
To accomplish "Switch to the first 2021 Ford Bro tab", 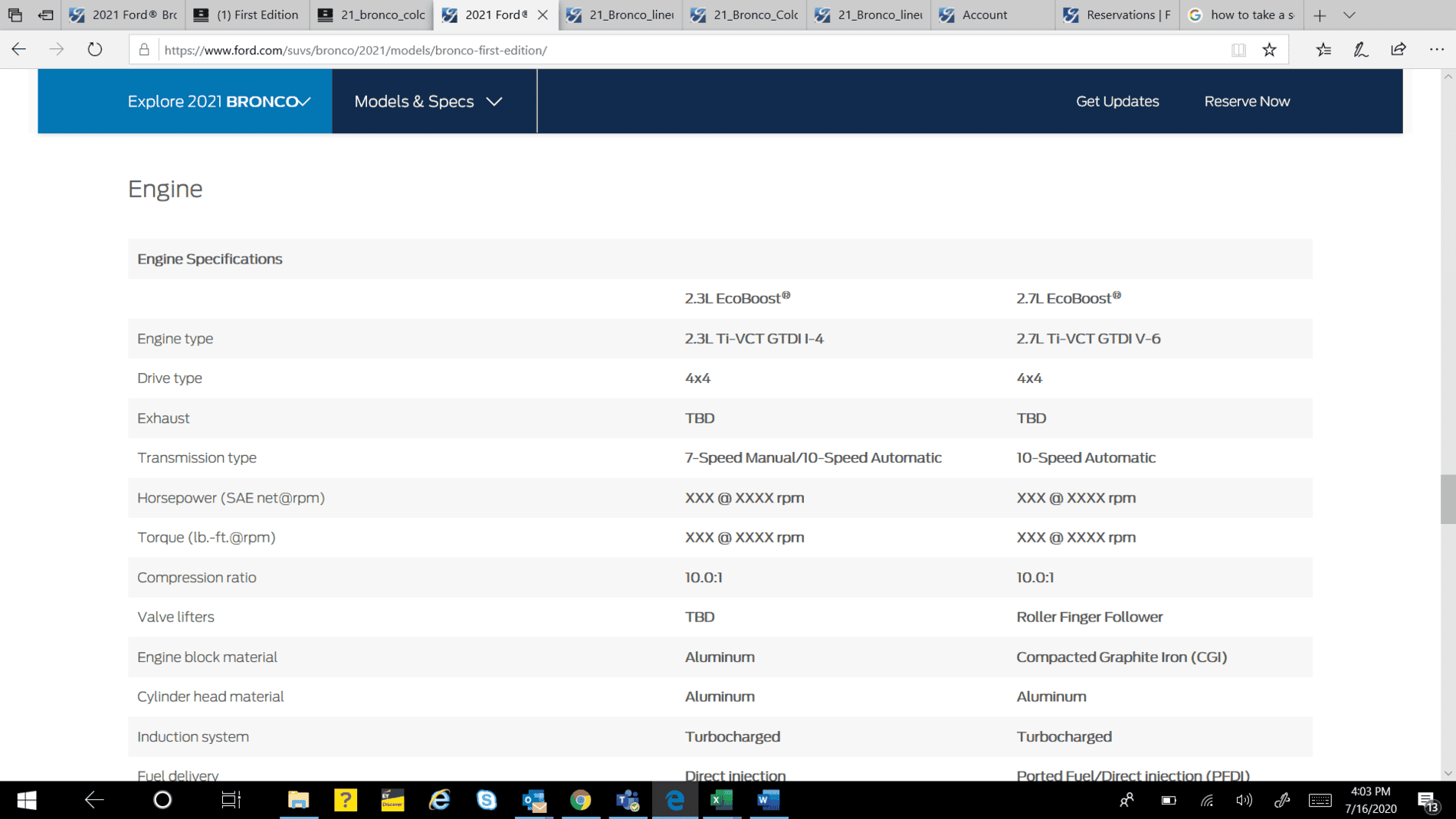I will [123, 15].
